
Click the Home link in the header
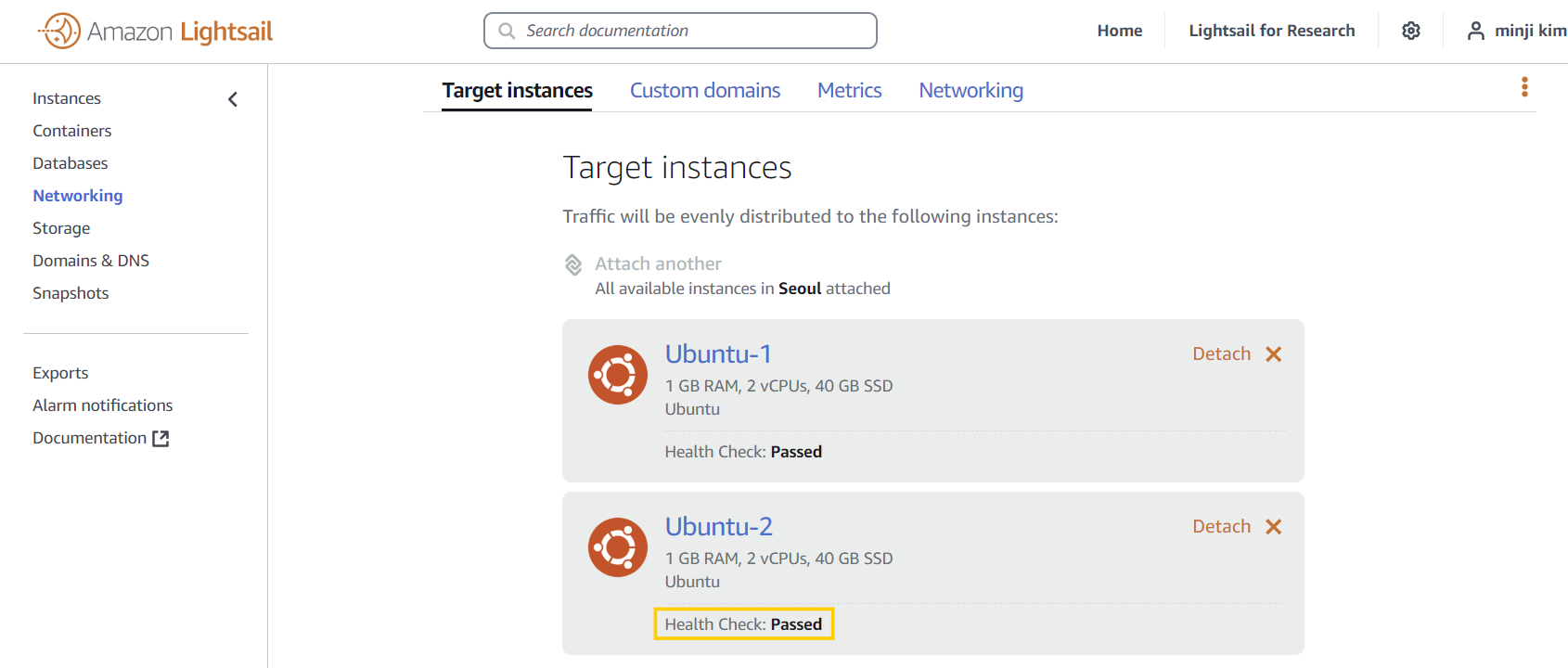point(1120,31)
